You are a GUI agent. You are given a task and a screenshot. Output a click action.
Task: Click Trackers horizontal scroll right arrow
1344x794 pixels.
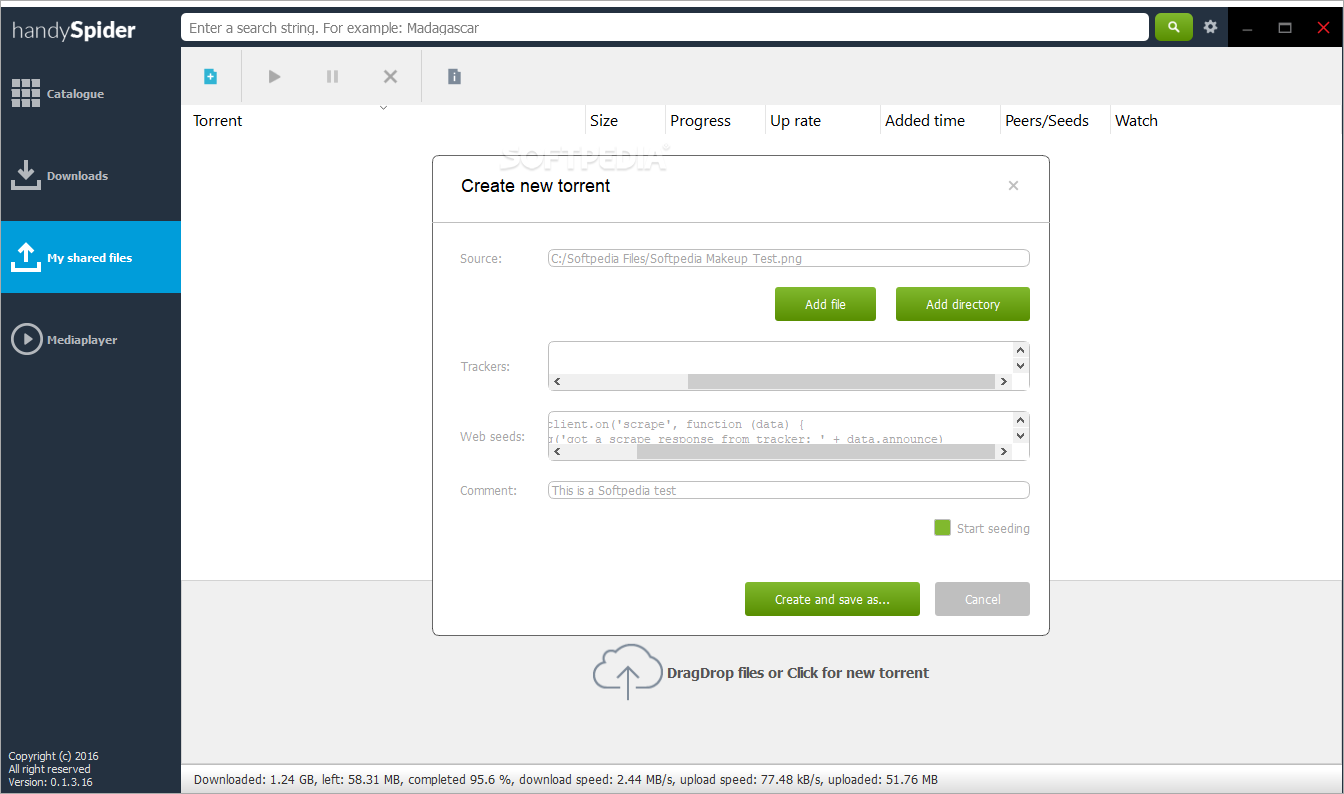tap(1003, 381)
